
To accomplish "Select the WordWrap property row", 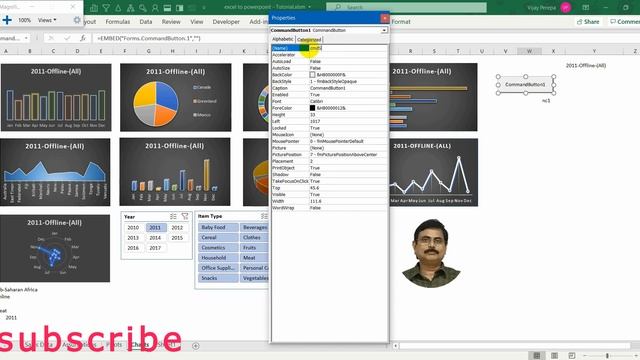I will 329,208.
